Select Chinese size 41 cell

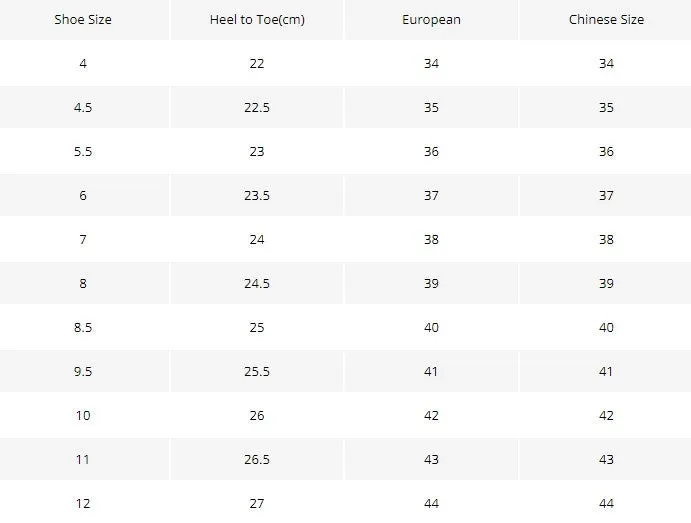(x=606, y=371)
